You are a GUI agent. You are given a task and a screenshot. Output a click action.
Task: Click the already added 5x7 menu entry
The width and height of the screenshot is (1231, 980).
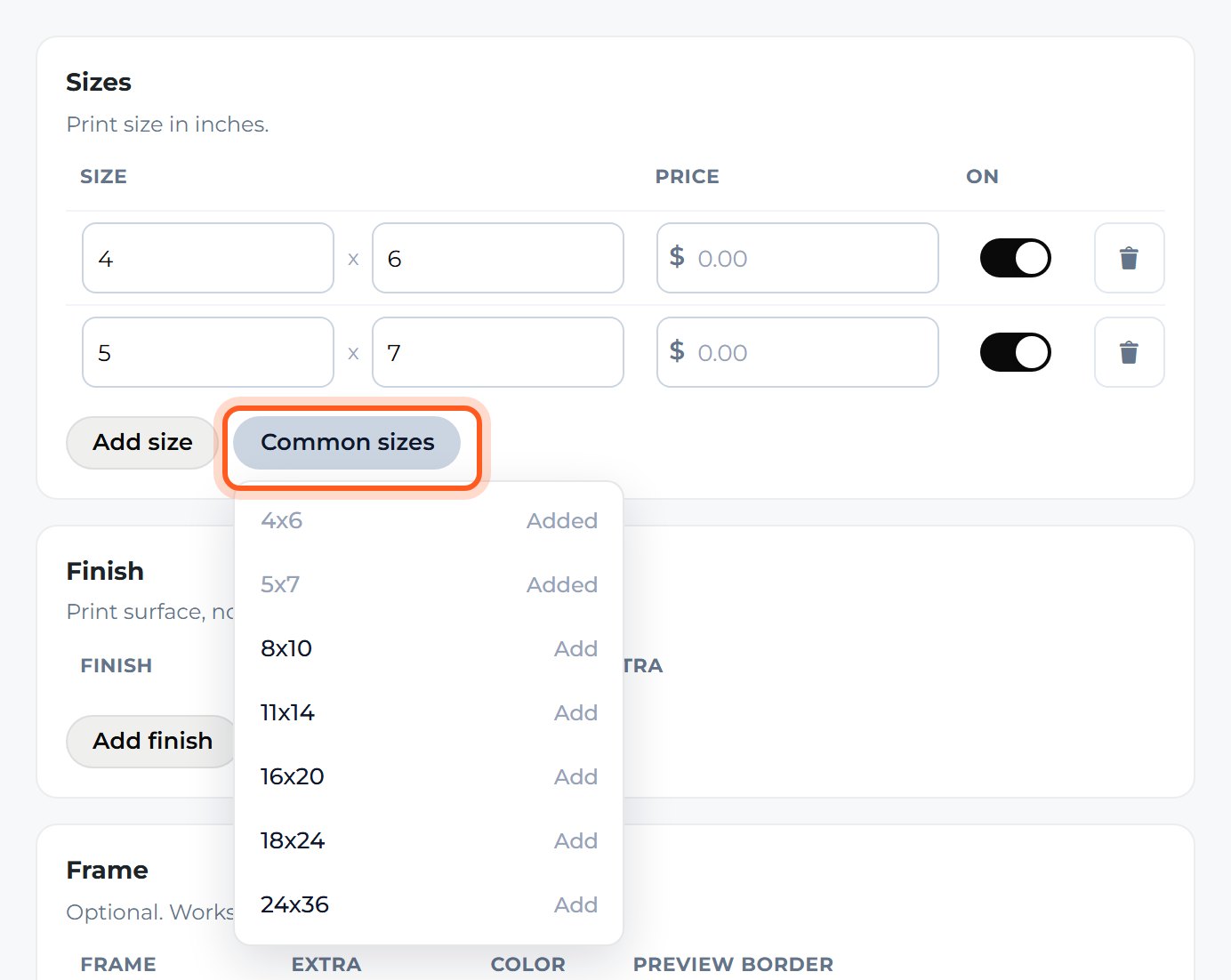(x=429, y=584)
